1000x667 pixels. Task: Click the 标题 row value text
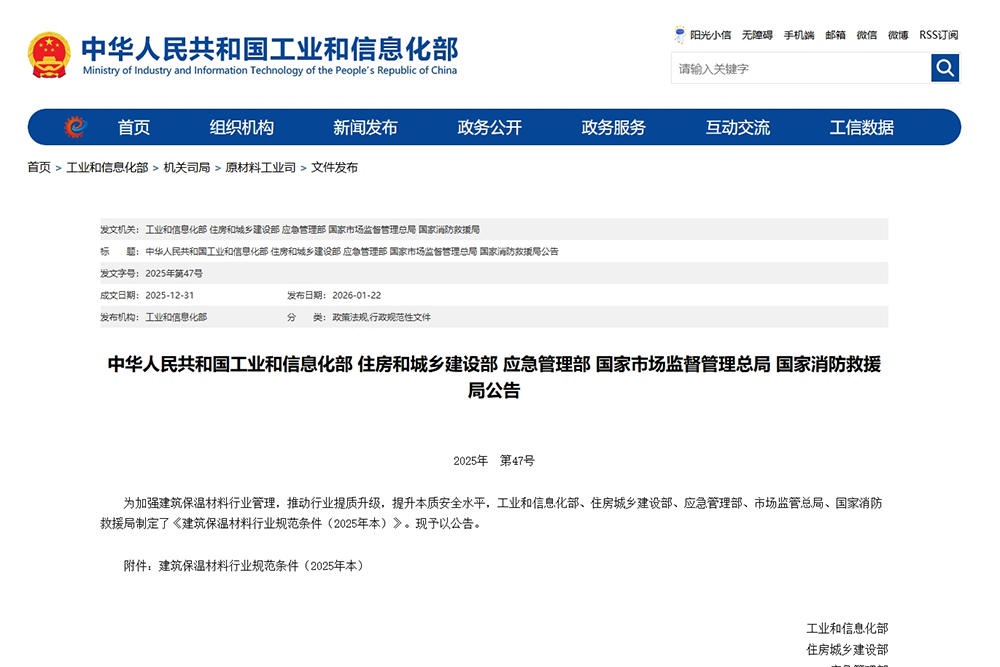coord(352,251)
